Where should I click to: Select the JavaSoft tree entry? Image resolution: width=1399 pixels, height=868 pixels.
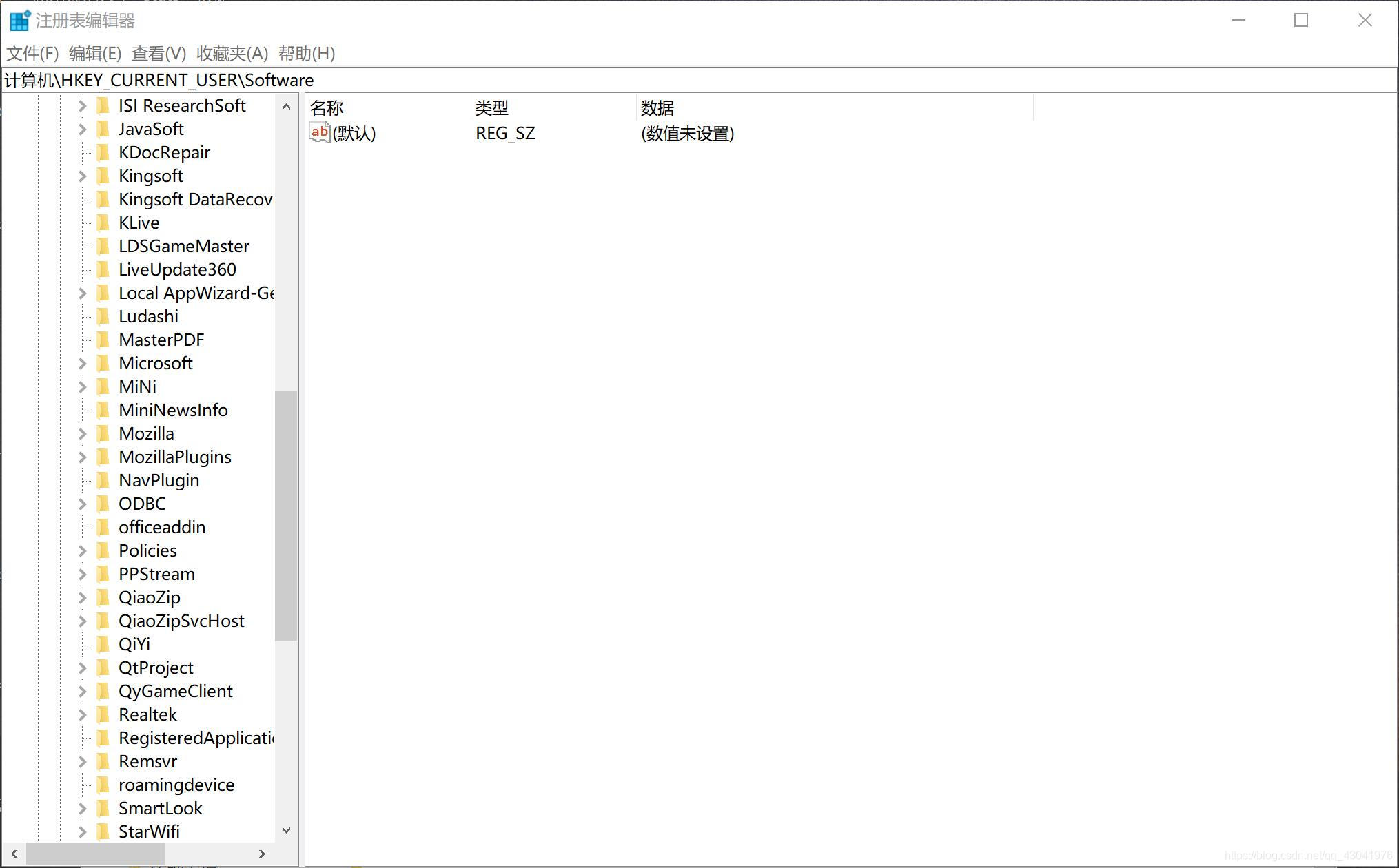[151, 130]
